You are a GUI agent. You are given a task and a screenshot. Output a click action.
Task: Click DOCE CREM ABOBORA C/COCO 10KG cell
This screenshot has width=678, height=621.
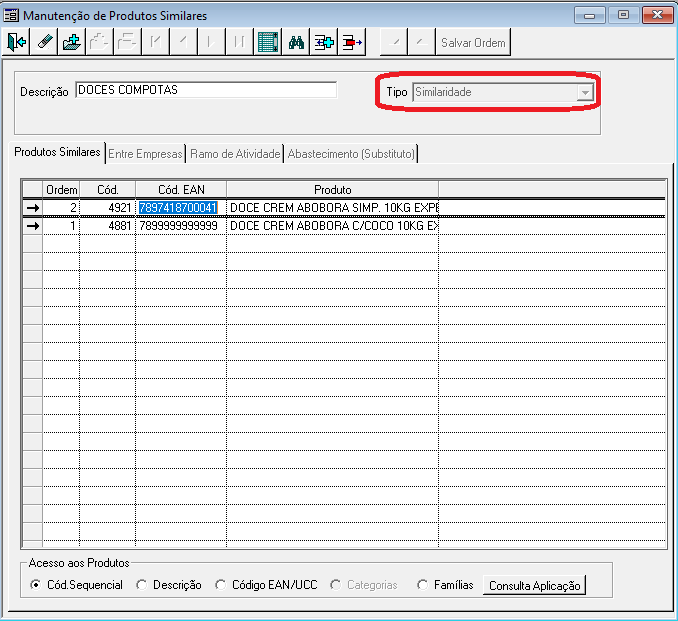pos(333,226)
